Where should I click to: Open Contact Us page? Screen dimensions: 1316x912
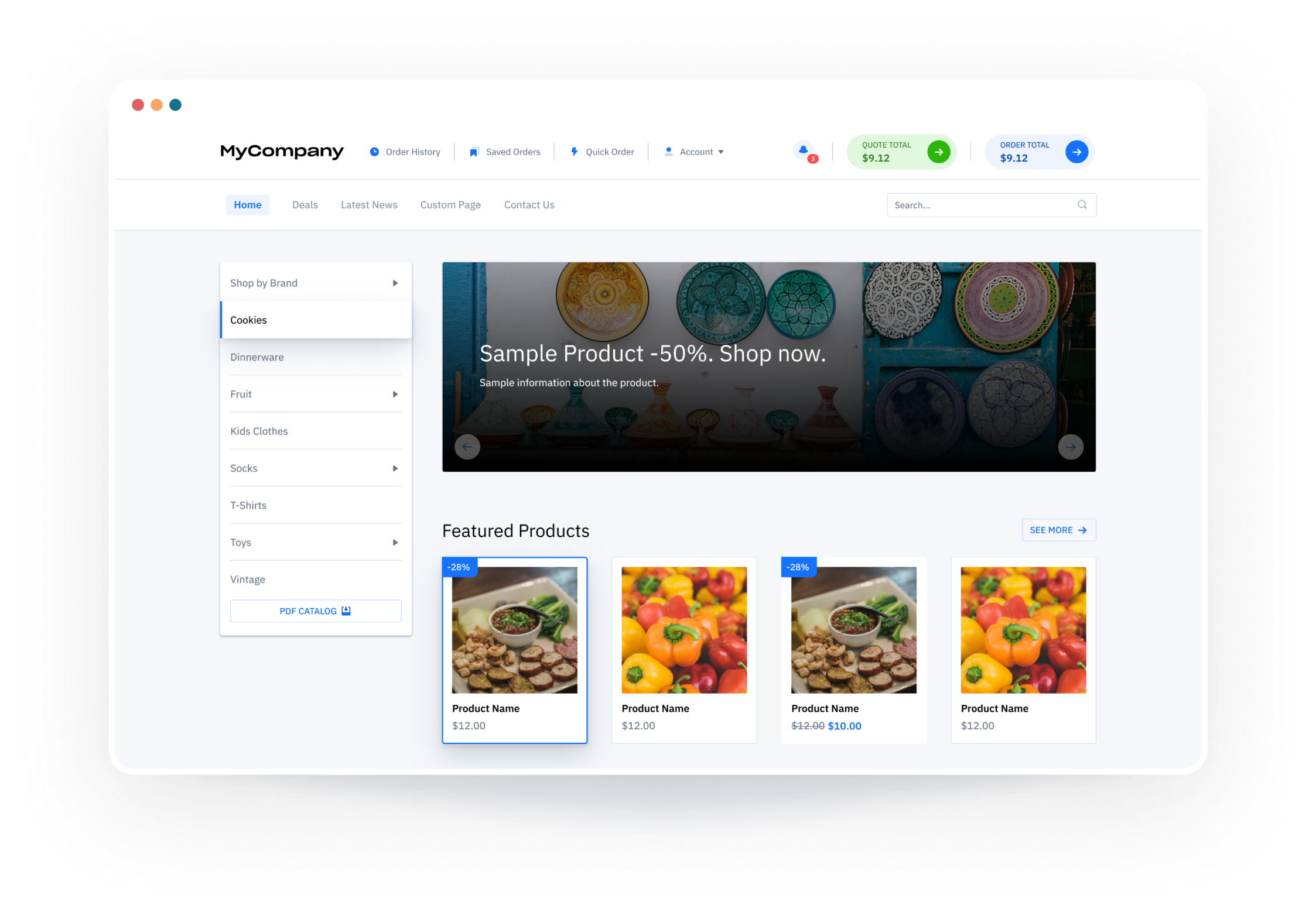529,205
